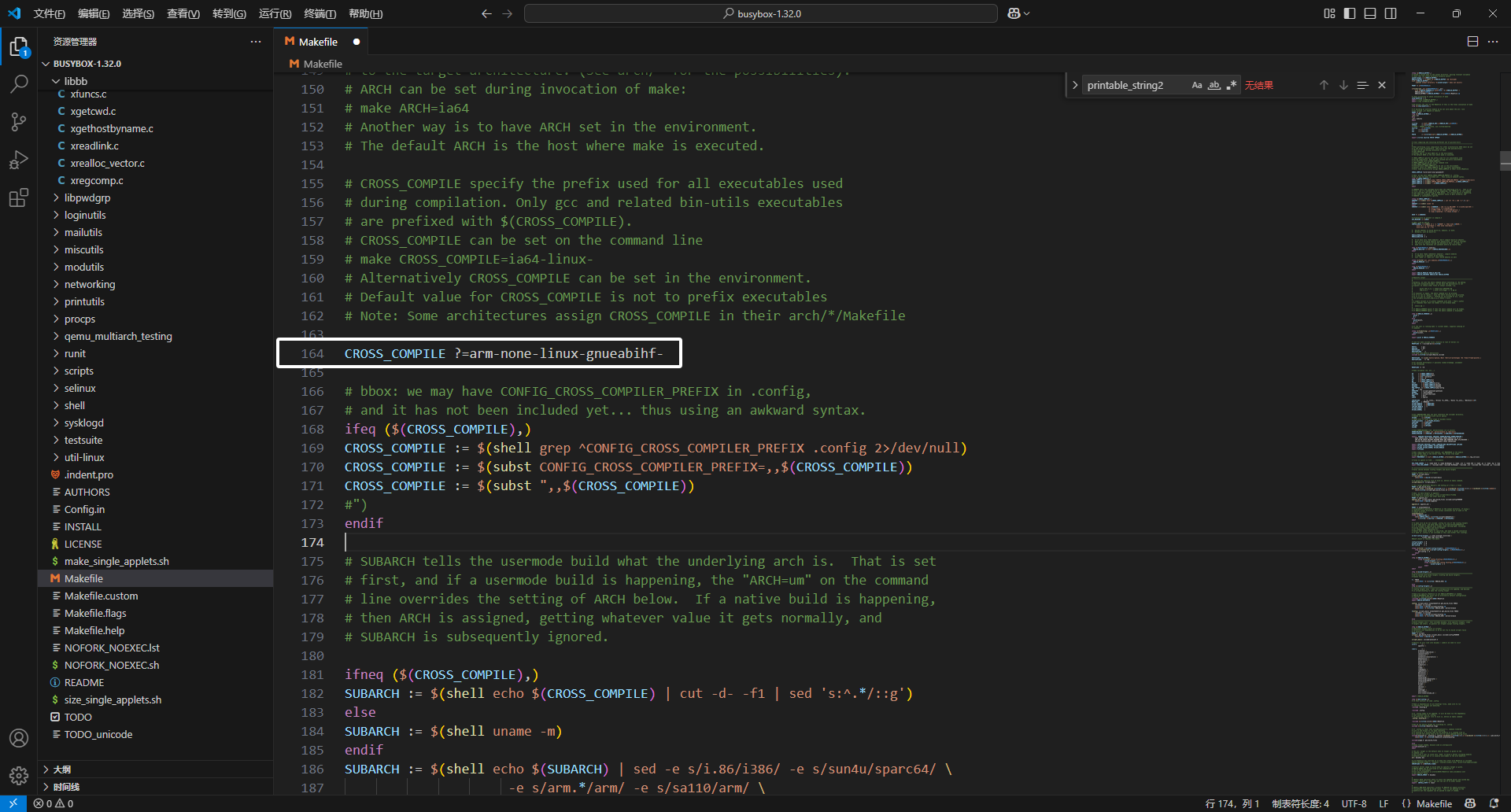Open the notifications bell in status bar
This screenshot has width=1511, height=812.
(x=1494, y=803)
